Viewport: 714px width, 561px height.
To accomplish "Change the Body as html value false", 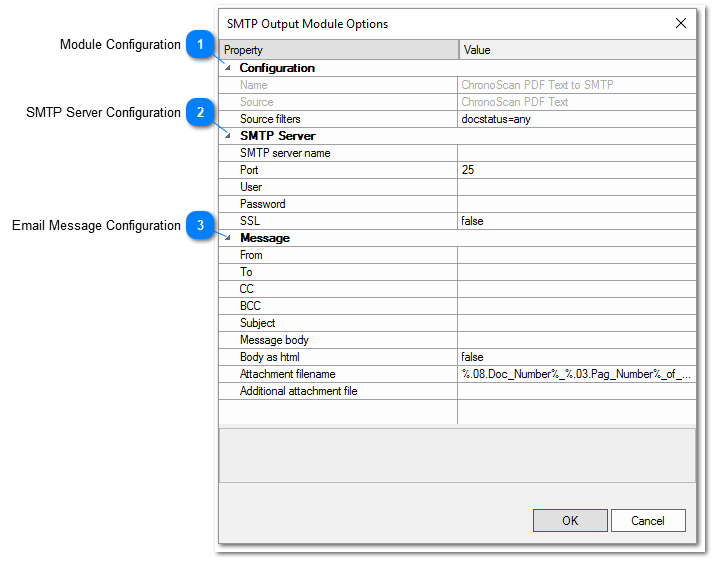I will click(x=576, y=357).
